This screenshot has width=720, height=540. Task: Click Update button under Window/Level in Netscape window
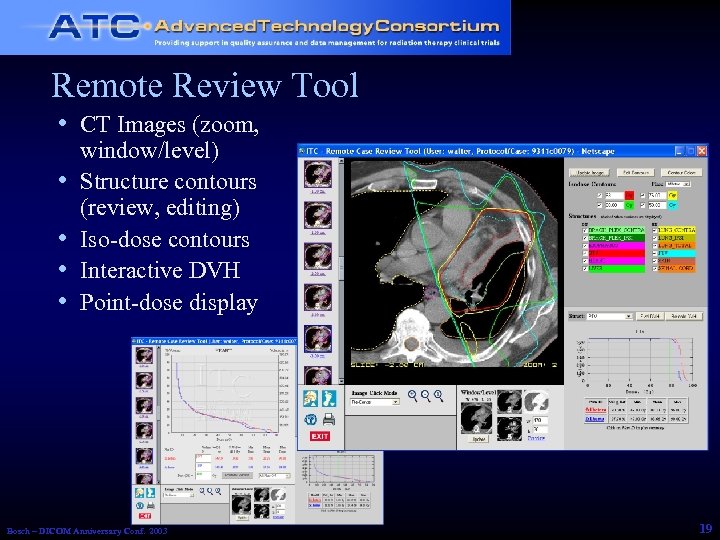tap(478, 439)
